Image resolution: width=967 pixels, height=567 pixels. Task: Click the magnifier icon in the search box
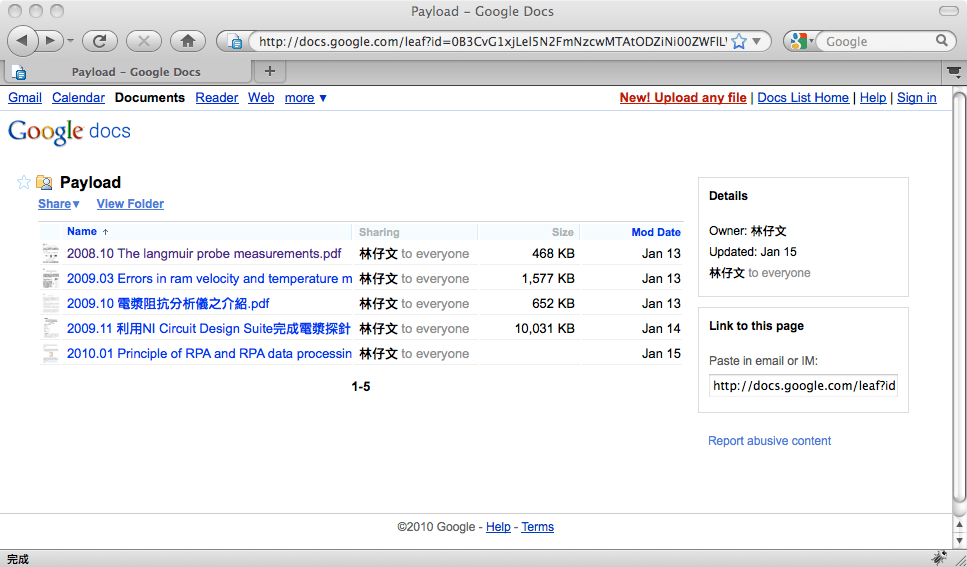point(941,41)
